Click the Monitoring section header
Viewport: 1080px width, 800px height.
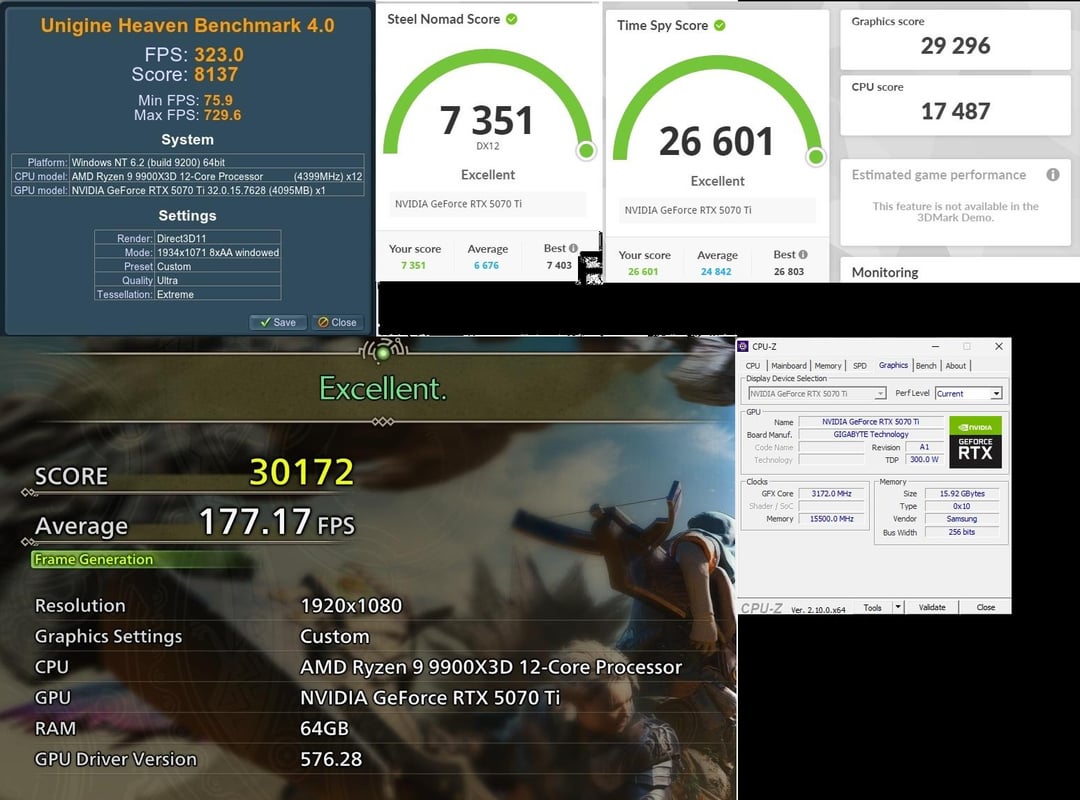pos(885,272)
